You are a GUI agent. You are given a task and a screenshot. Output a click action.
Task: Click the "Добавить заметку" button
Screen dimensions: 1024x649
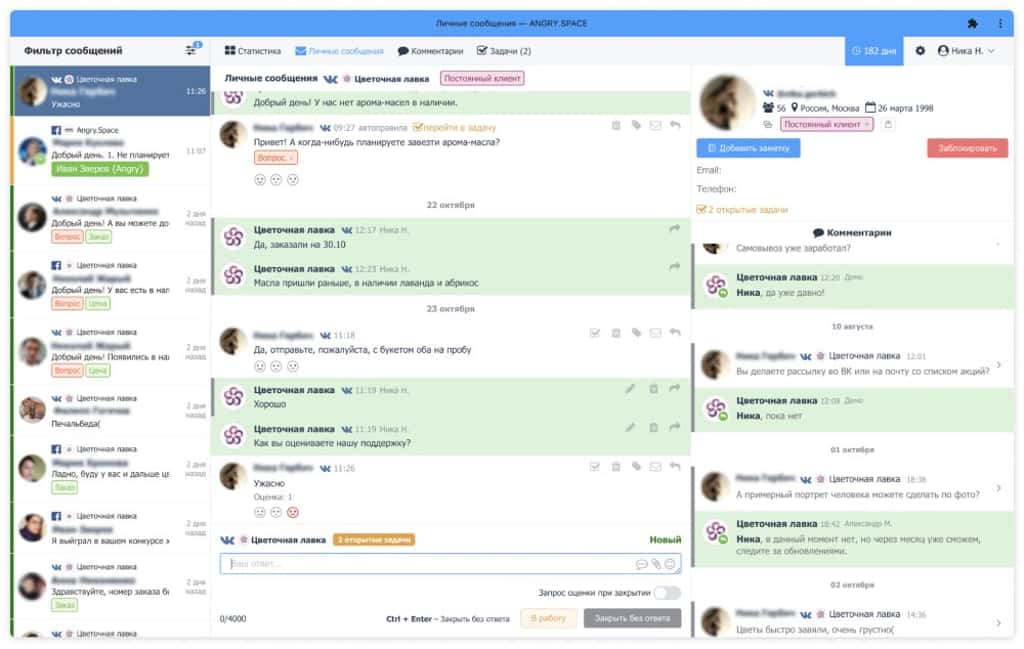pos(748,148)
